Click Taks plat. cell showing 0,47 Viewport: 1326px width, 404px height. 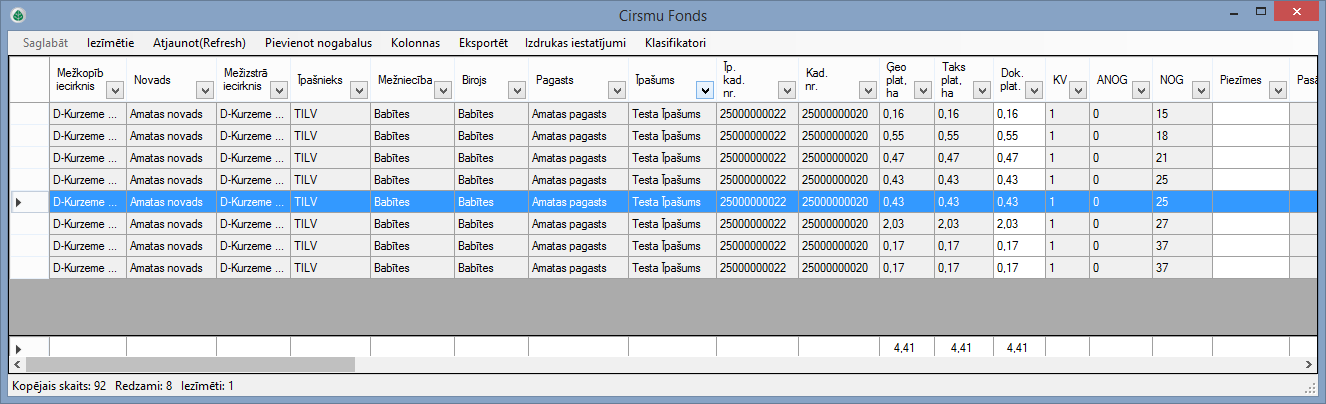click(x=963, y=157)
